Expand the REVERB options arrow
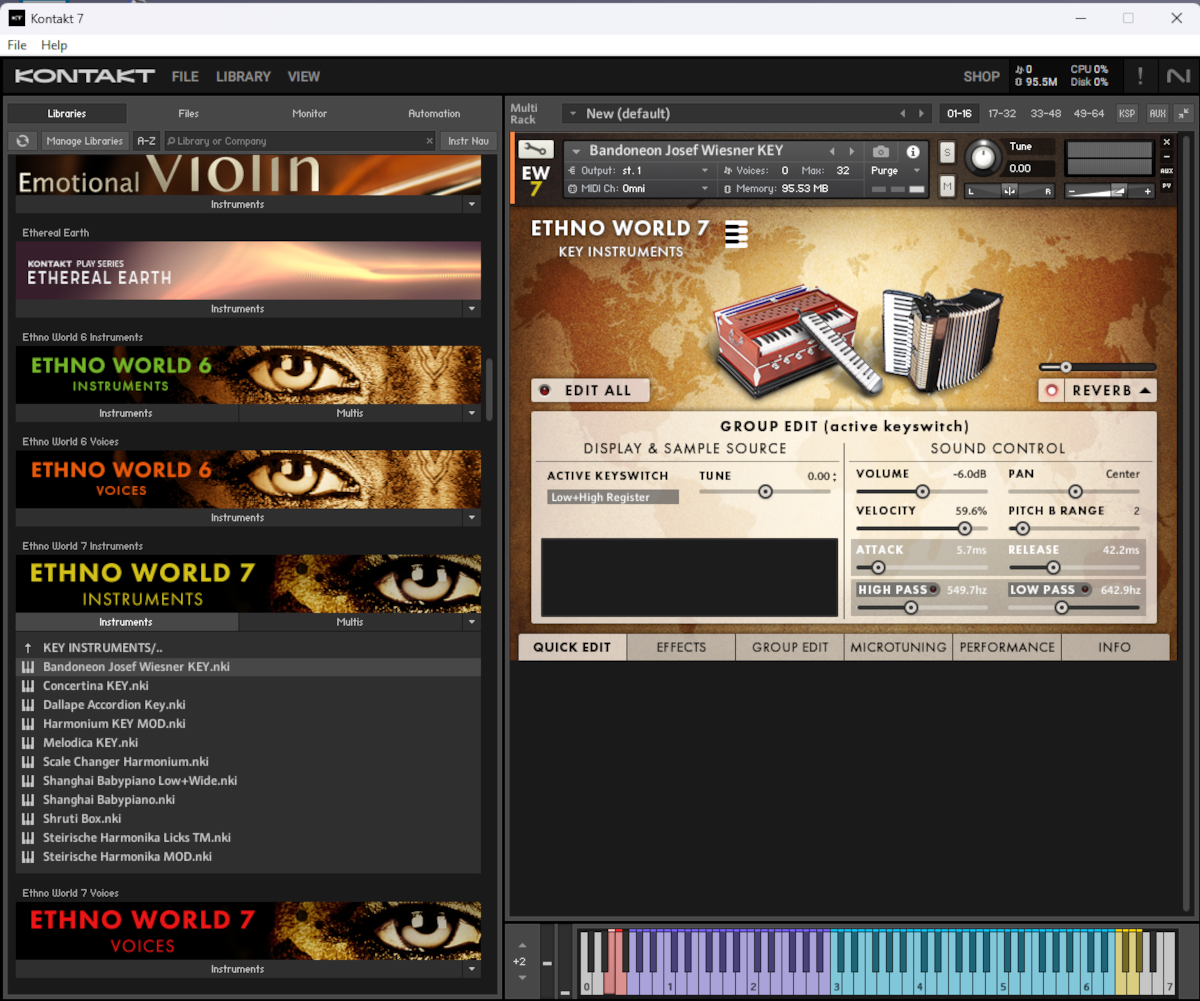 [1145, 390]
